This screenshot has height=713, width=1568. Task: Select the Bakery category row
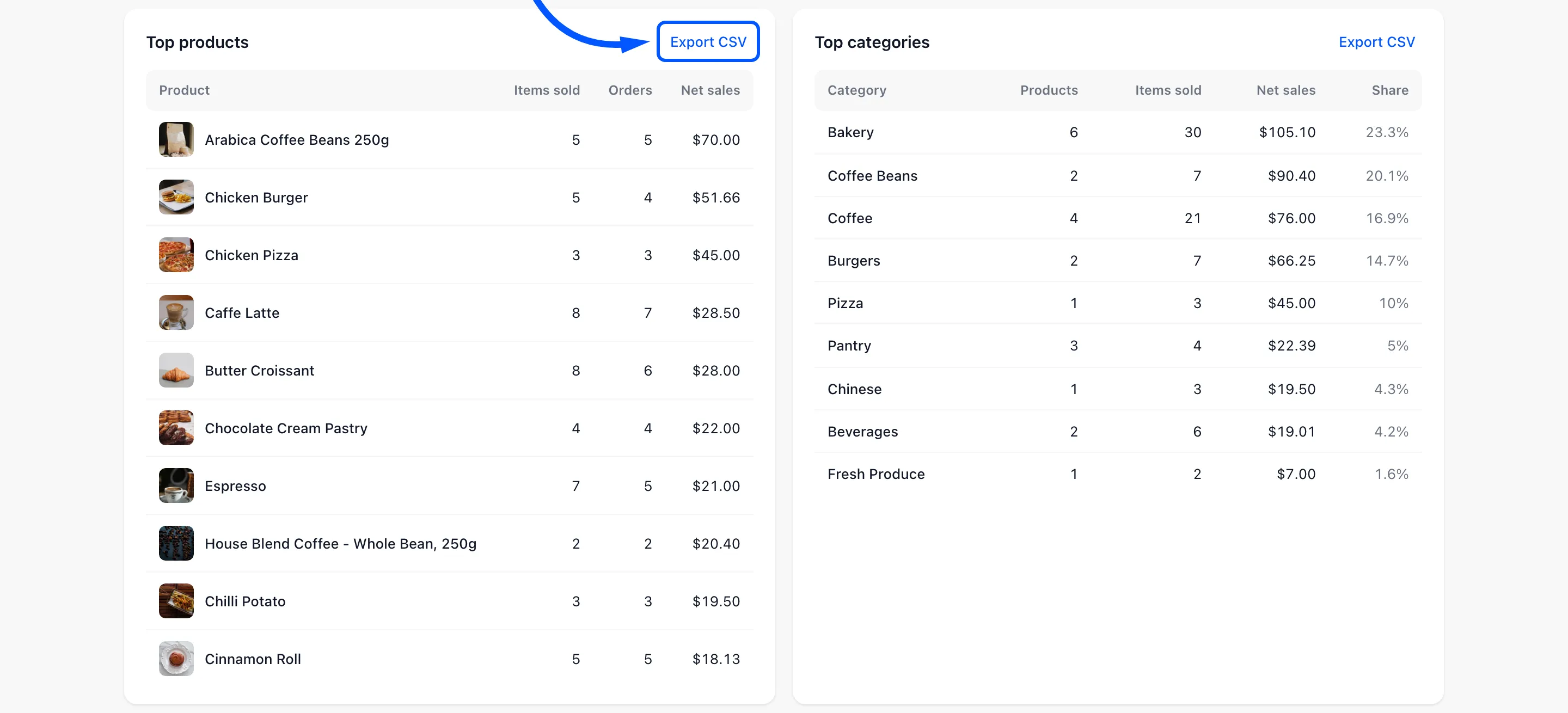coord(1118,132)
